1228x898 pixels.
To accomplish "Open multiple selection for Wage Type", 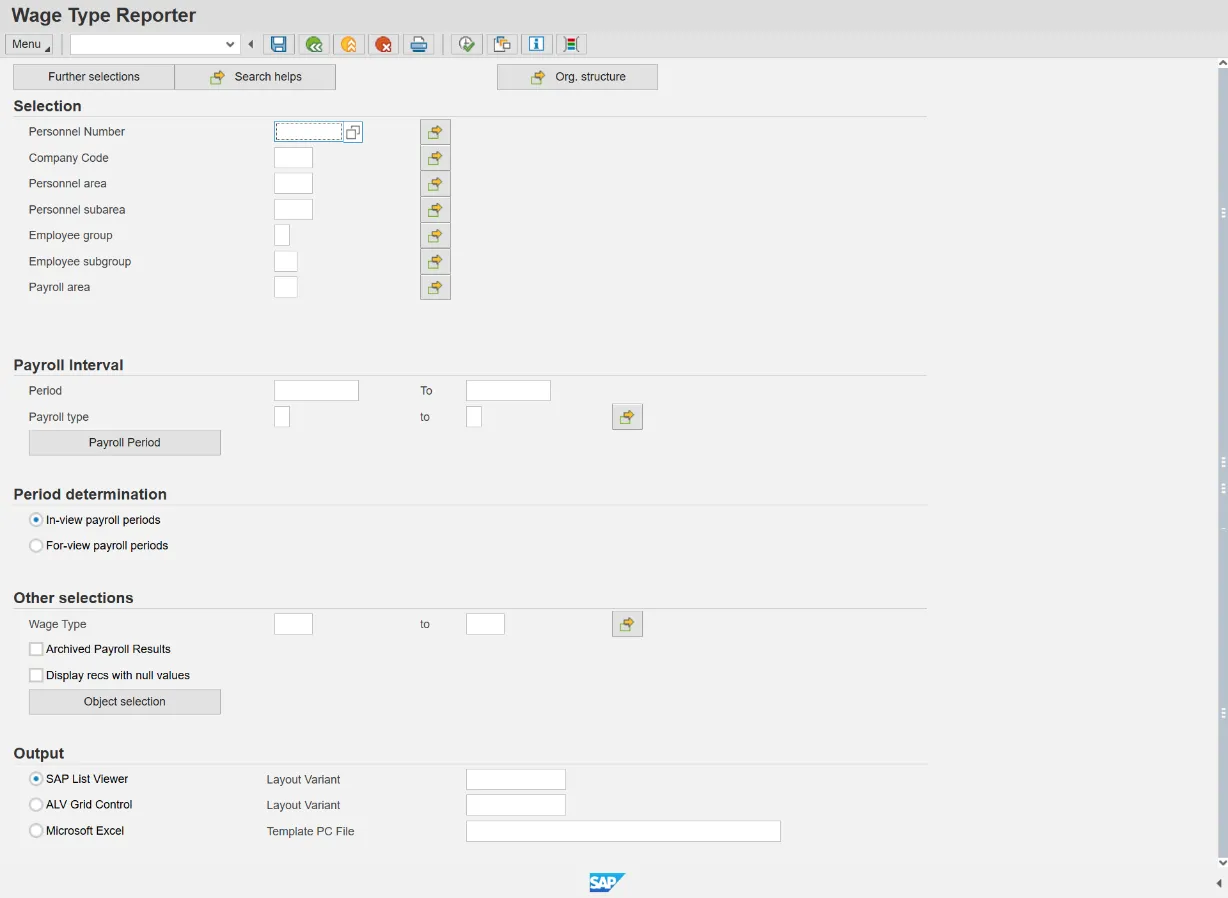I will [627, 624].
